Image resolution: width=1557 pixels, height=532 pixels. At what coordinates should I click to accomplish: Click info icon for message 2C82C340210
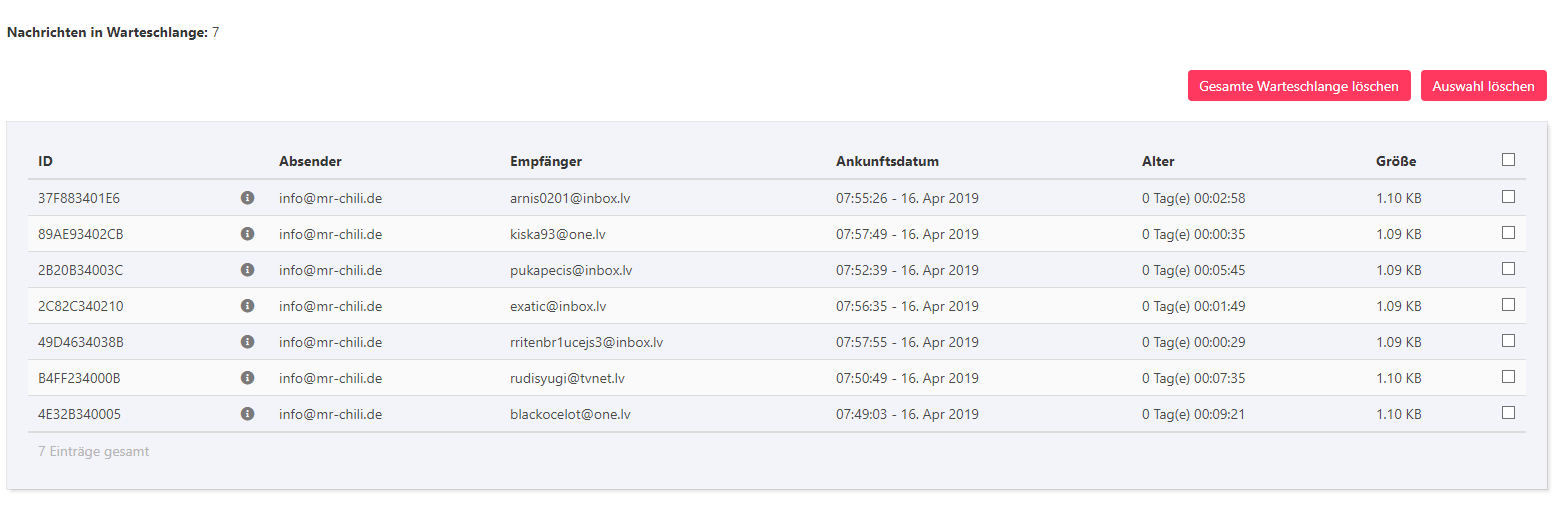tap(248, 306)
